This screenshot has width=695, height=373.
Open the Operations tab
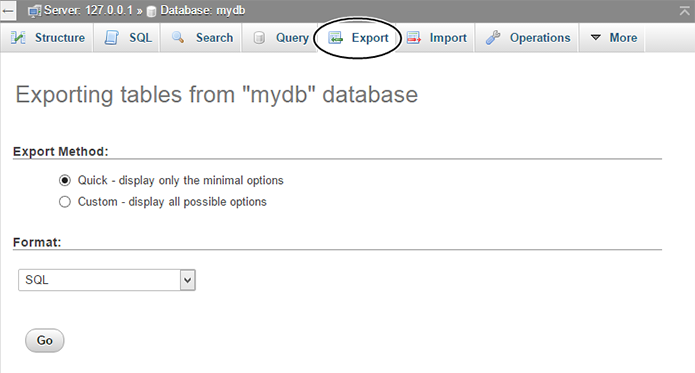pos(527,38)
